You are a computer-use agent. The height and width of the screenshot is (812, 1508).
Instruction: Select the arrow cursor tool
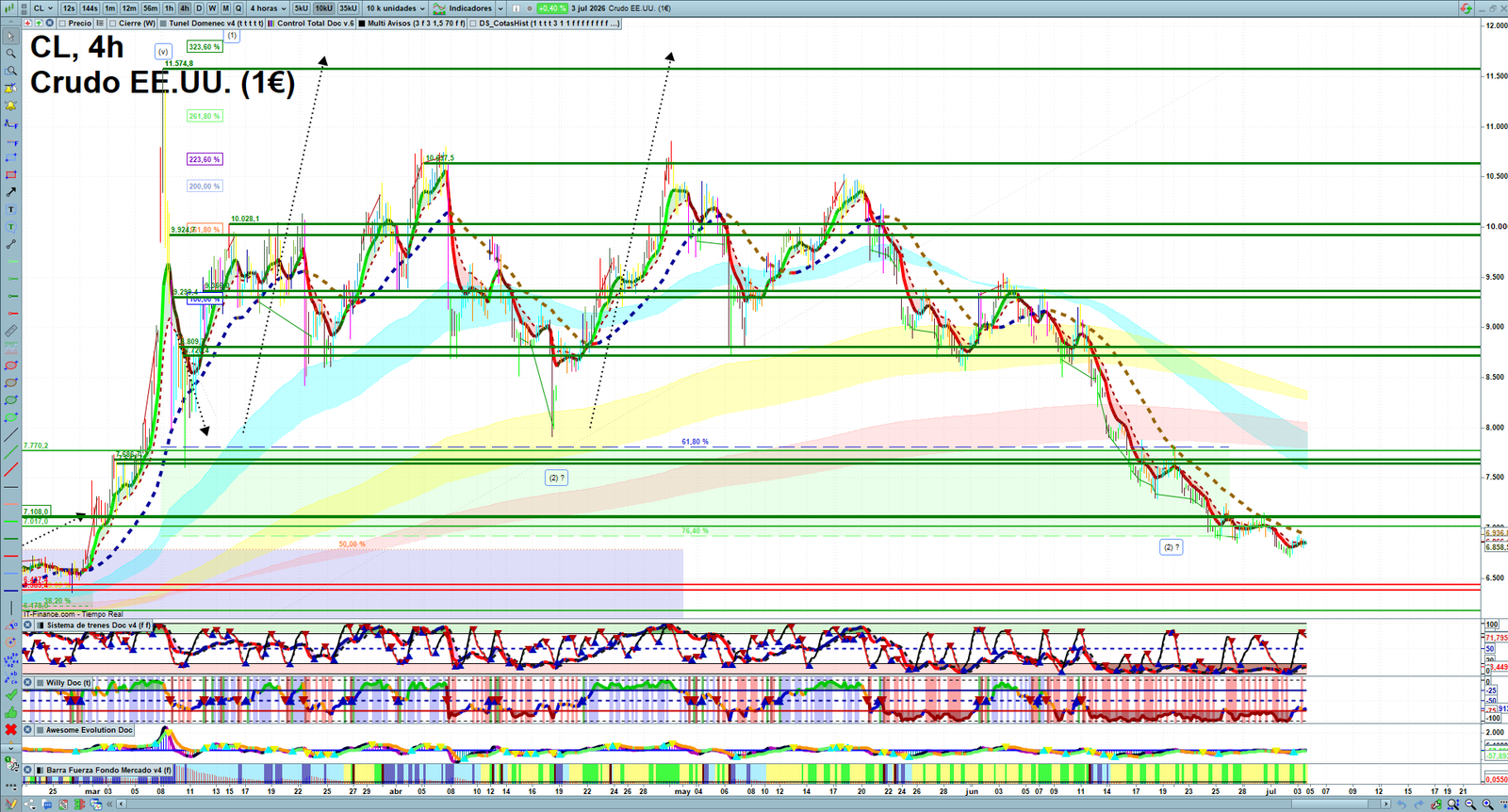click(10, 37)
